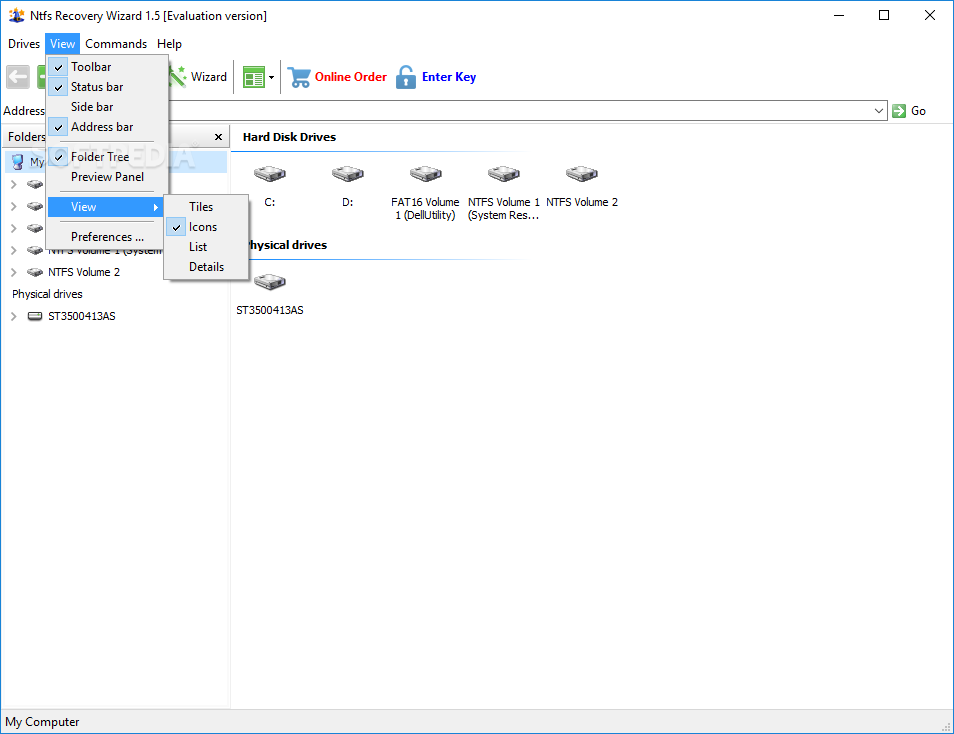Expand the second drive node in folder tree
954x734 pixels.
tap(13, 206)
